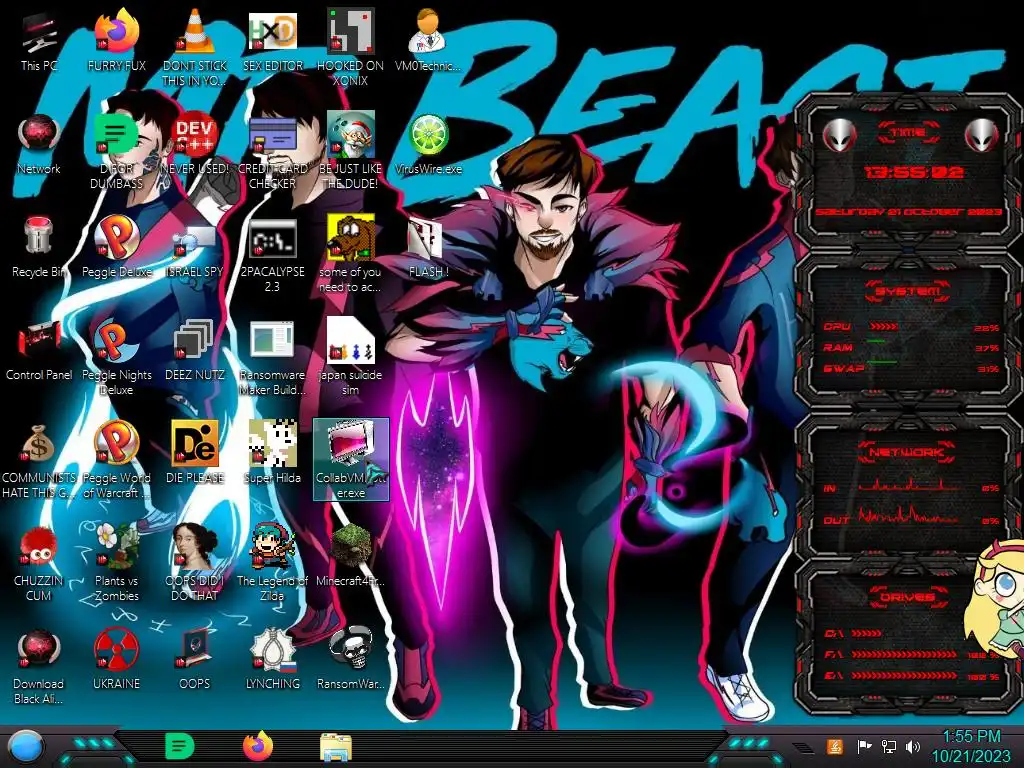Viewport: 1024px width, 768px height.
Task: Open the Recycle Bin
Action: [x=39, y=247]
